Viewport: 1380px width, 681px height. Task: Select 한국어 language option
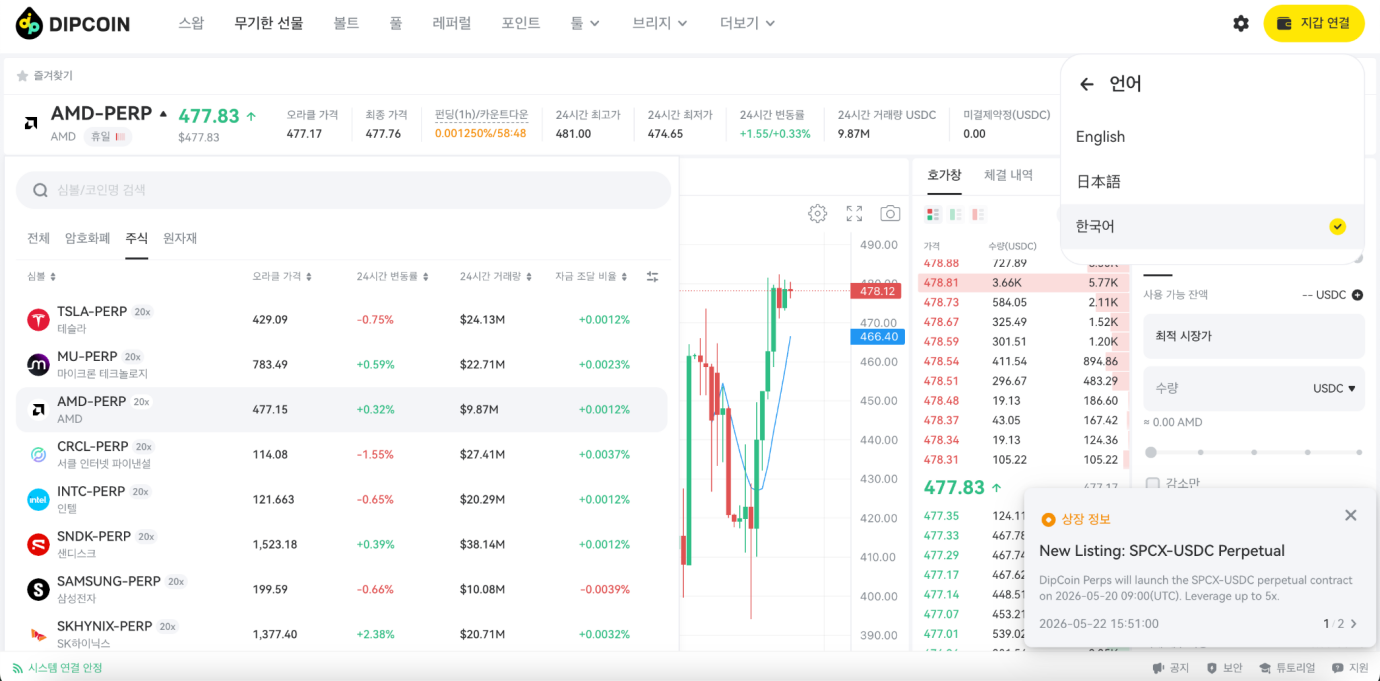pos(1212,227)
